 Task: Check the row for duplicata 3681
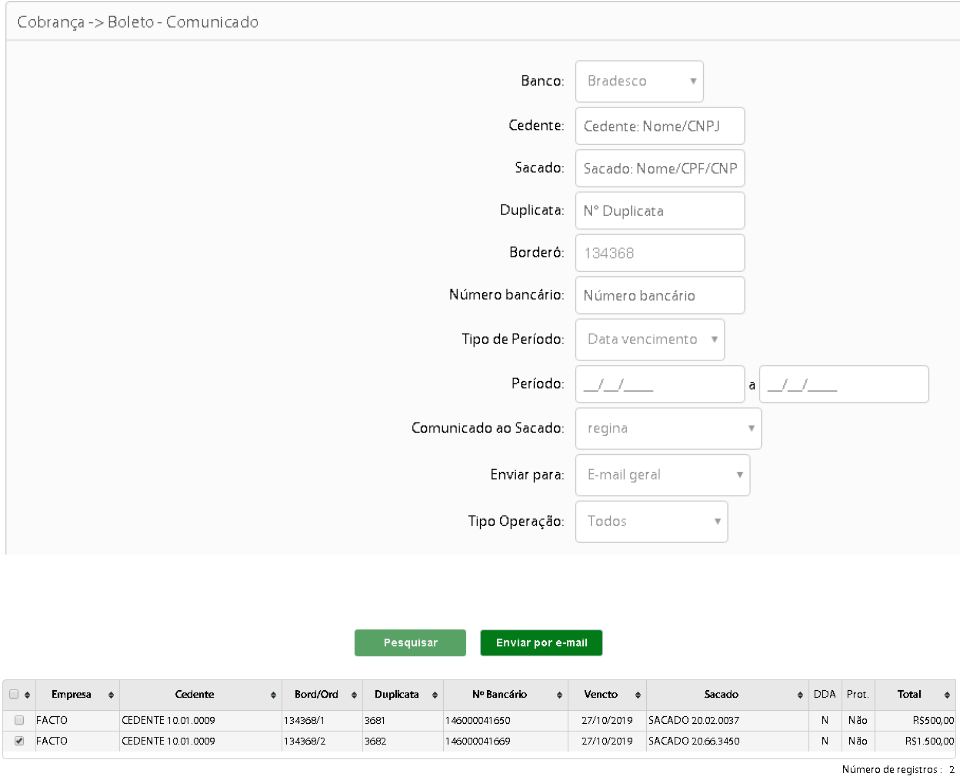pyautogui.click(x=19, y=720)
